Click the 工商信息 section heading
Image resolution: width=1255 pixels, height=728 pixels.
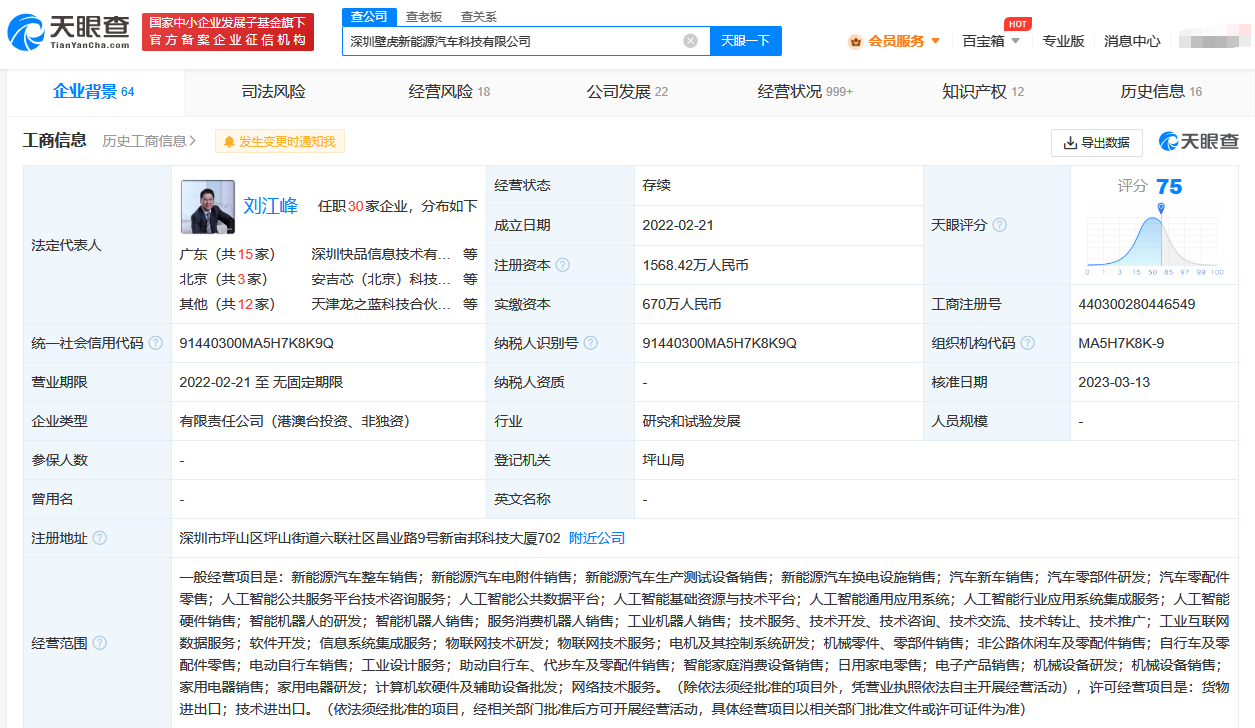55,141
